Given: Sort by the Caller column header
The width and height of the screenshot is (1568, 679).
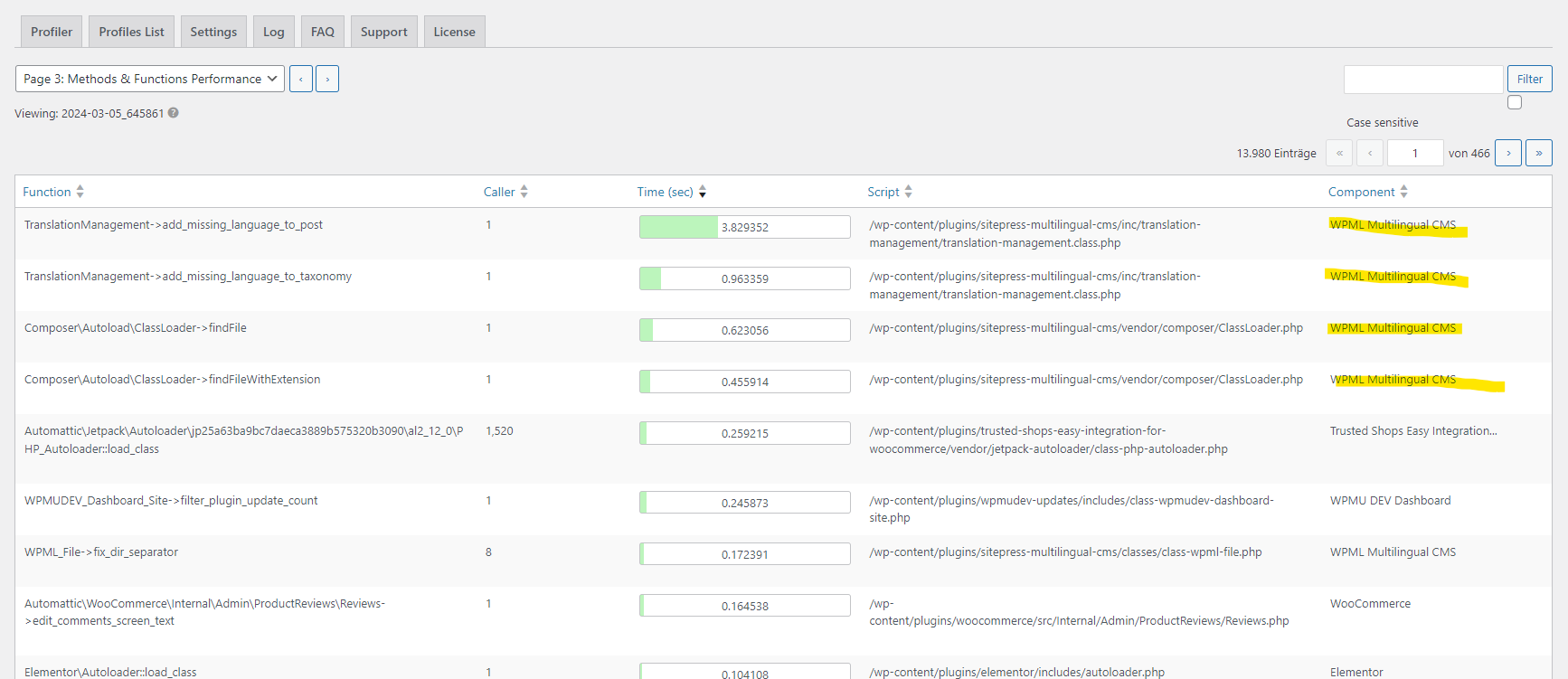Looking at the screenshot, I should tap(499, 192).
